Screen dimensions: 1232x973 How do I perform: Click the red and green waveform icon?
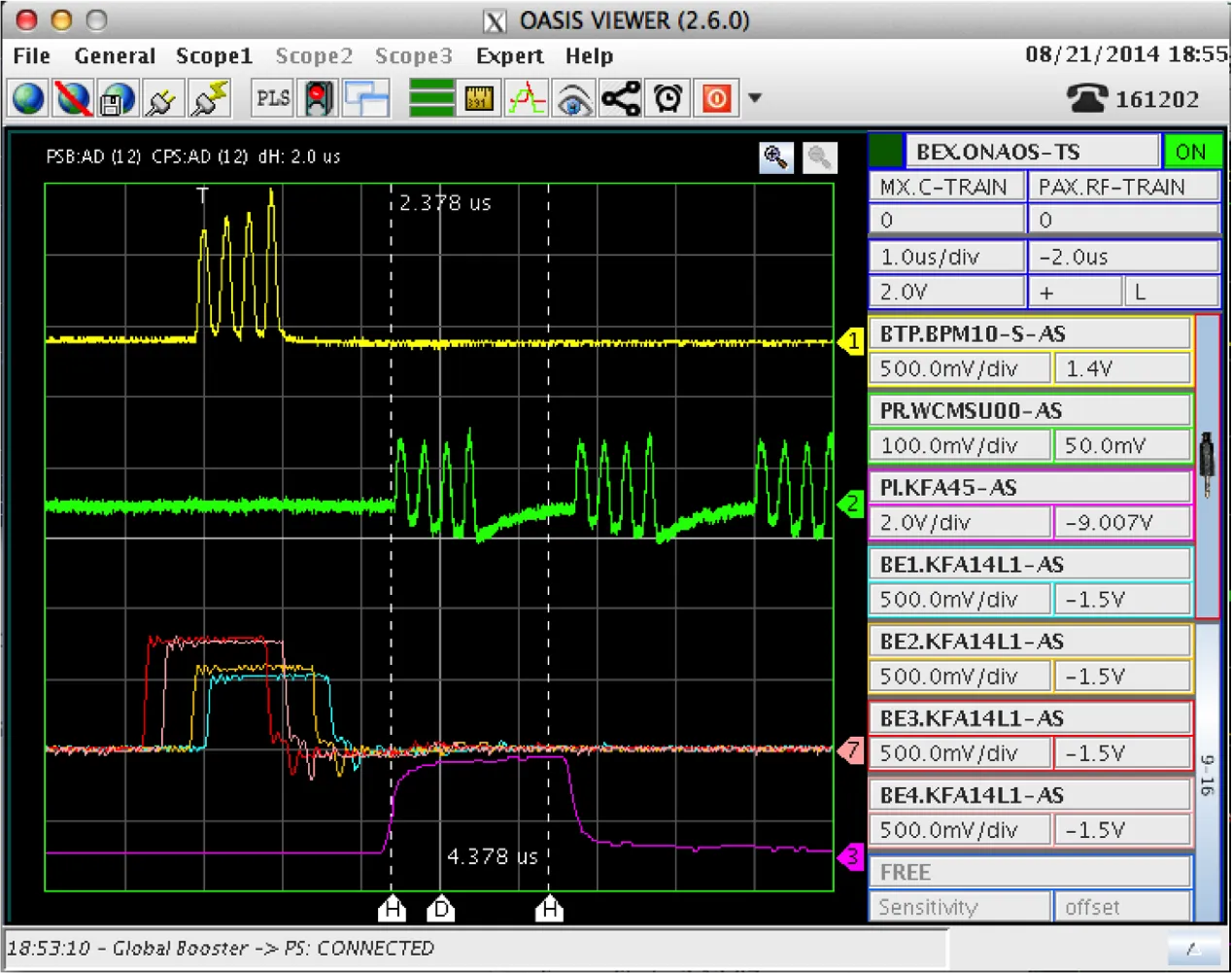pos(527,99)
